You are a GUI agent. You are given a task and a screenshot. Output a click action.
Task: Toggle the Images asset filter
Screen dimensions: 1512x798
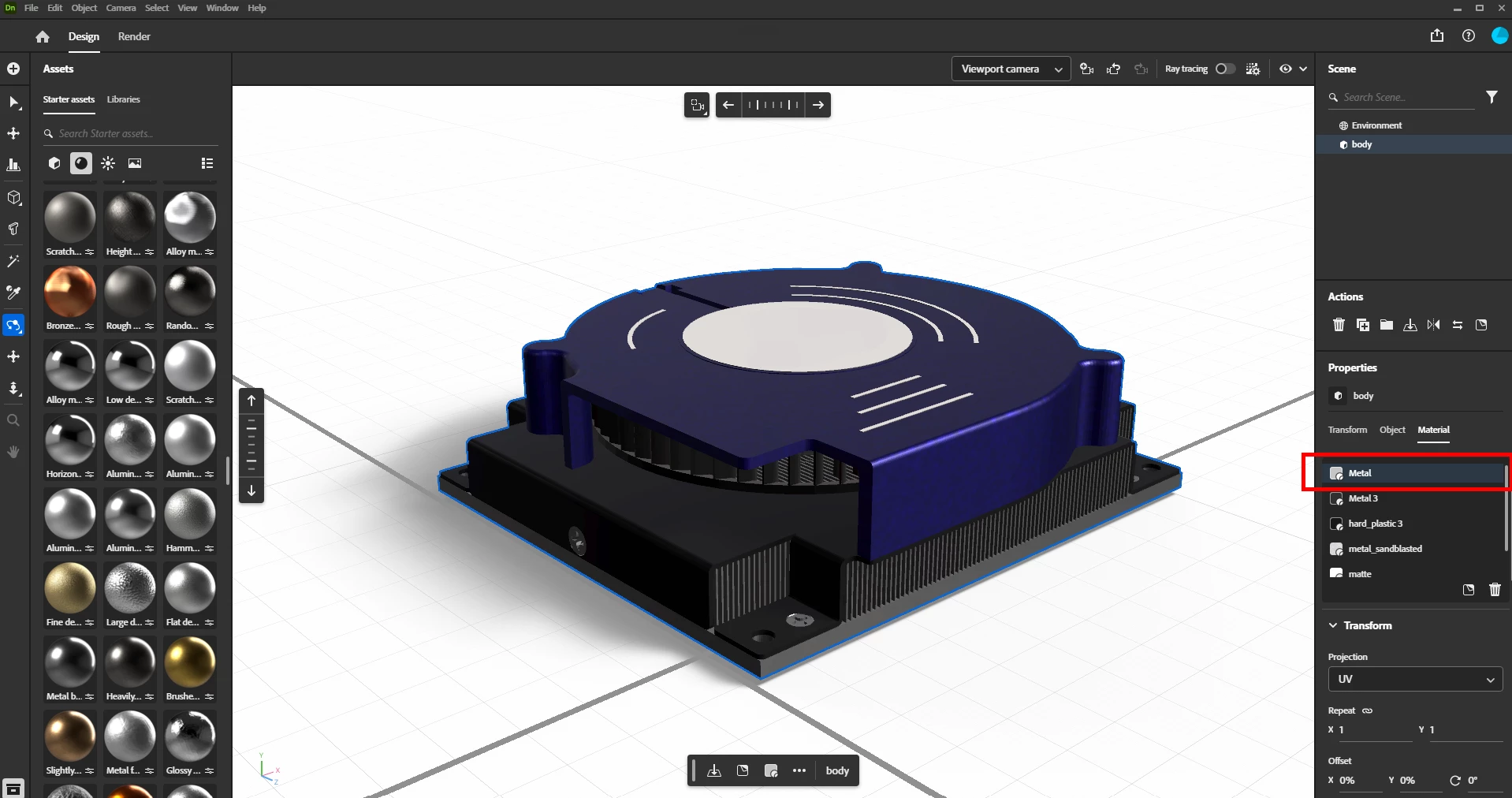click(135, 163)
